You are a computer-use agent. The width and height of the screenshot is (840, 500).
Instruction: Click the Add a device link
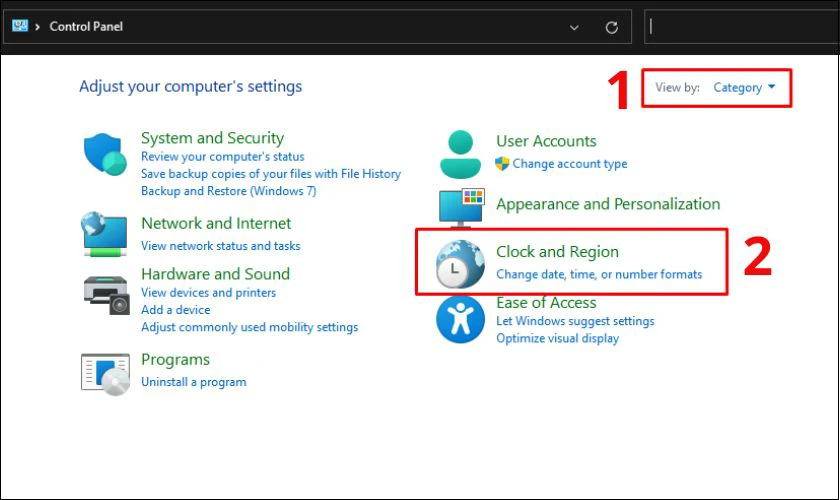tap(175, 310)
